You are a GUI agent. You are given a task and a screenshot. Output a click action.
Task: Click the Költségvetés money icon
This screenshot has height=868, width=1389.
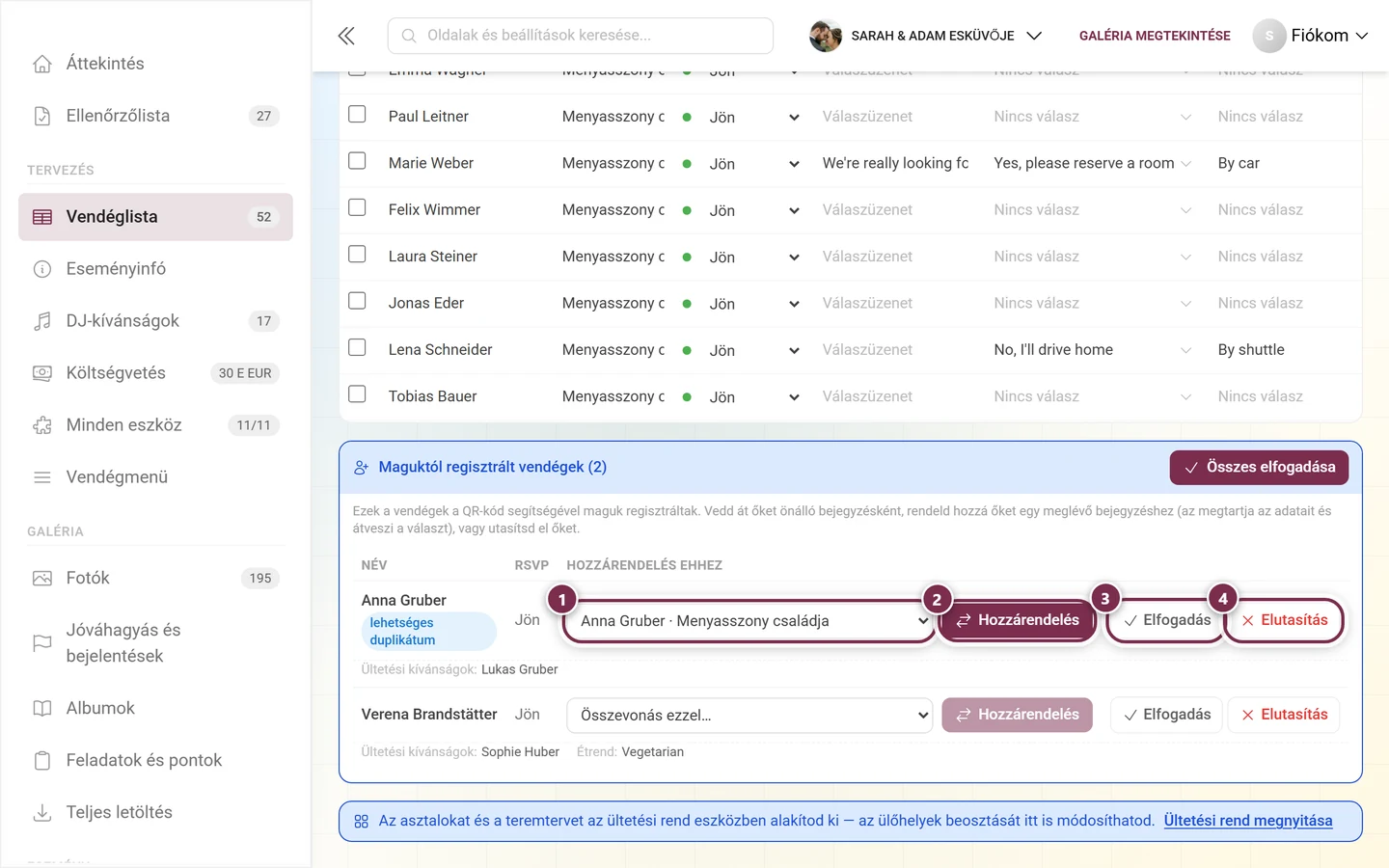[42, 373]
